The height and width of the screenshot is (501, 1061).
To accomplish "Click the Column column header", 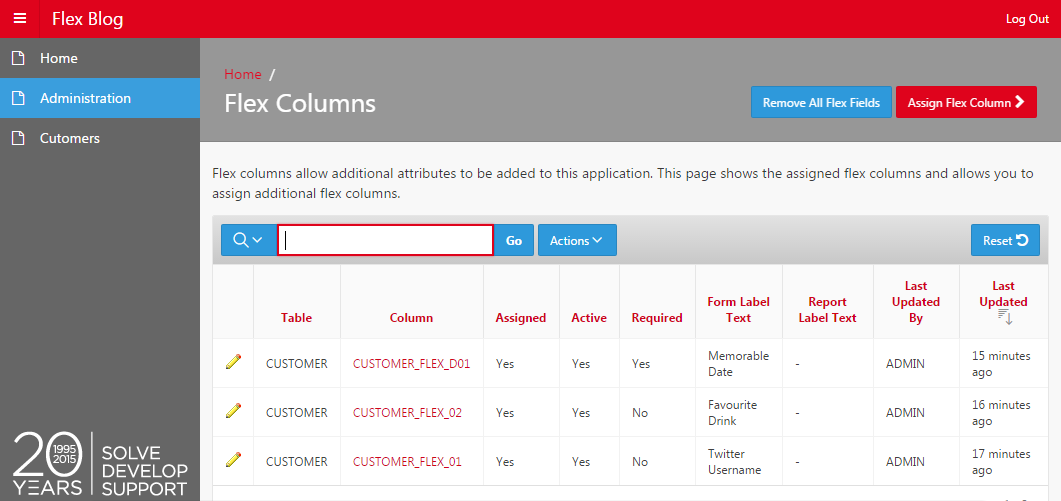I will point(411,318).
